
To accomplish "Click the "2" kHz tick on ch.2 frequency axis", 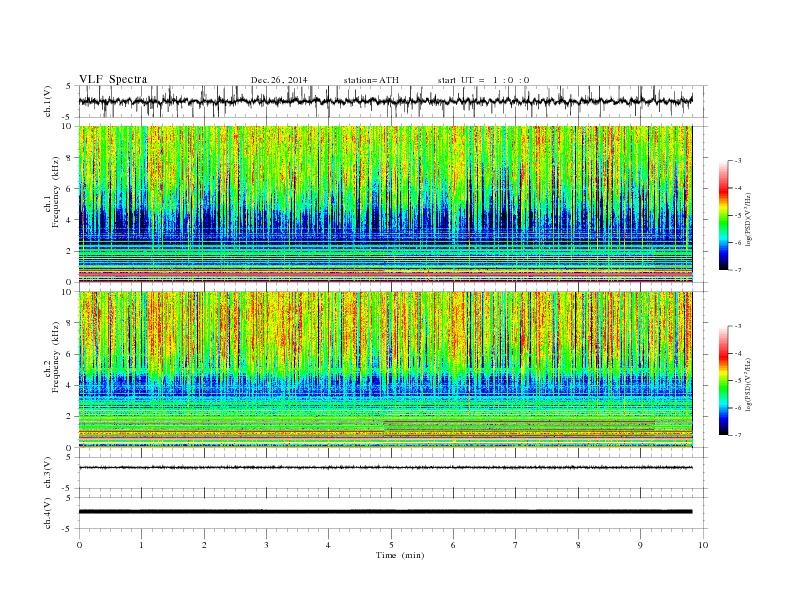I will 70,417.
